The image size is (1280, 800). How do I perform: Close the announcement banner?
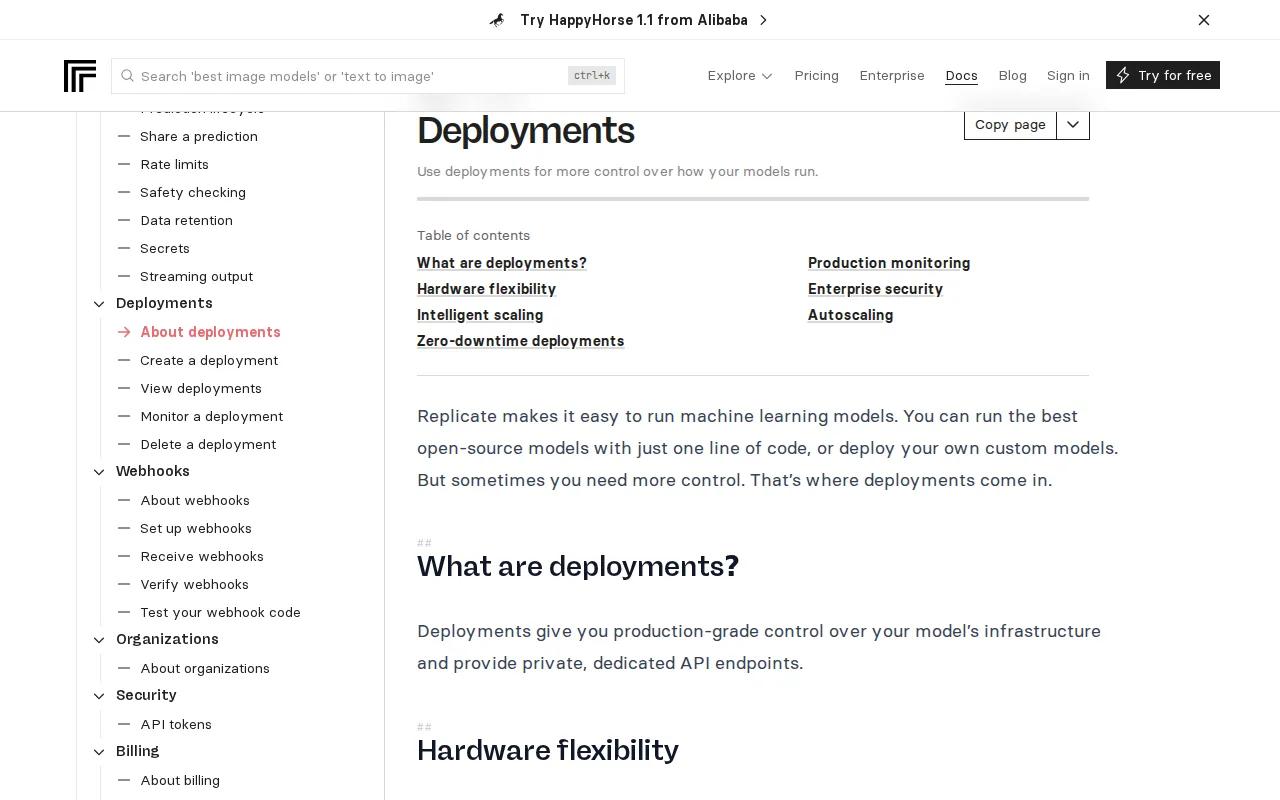1204,20
